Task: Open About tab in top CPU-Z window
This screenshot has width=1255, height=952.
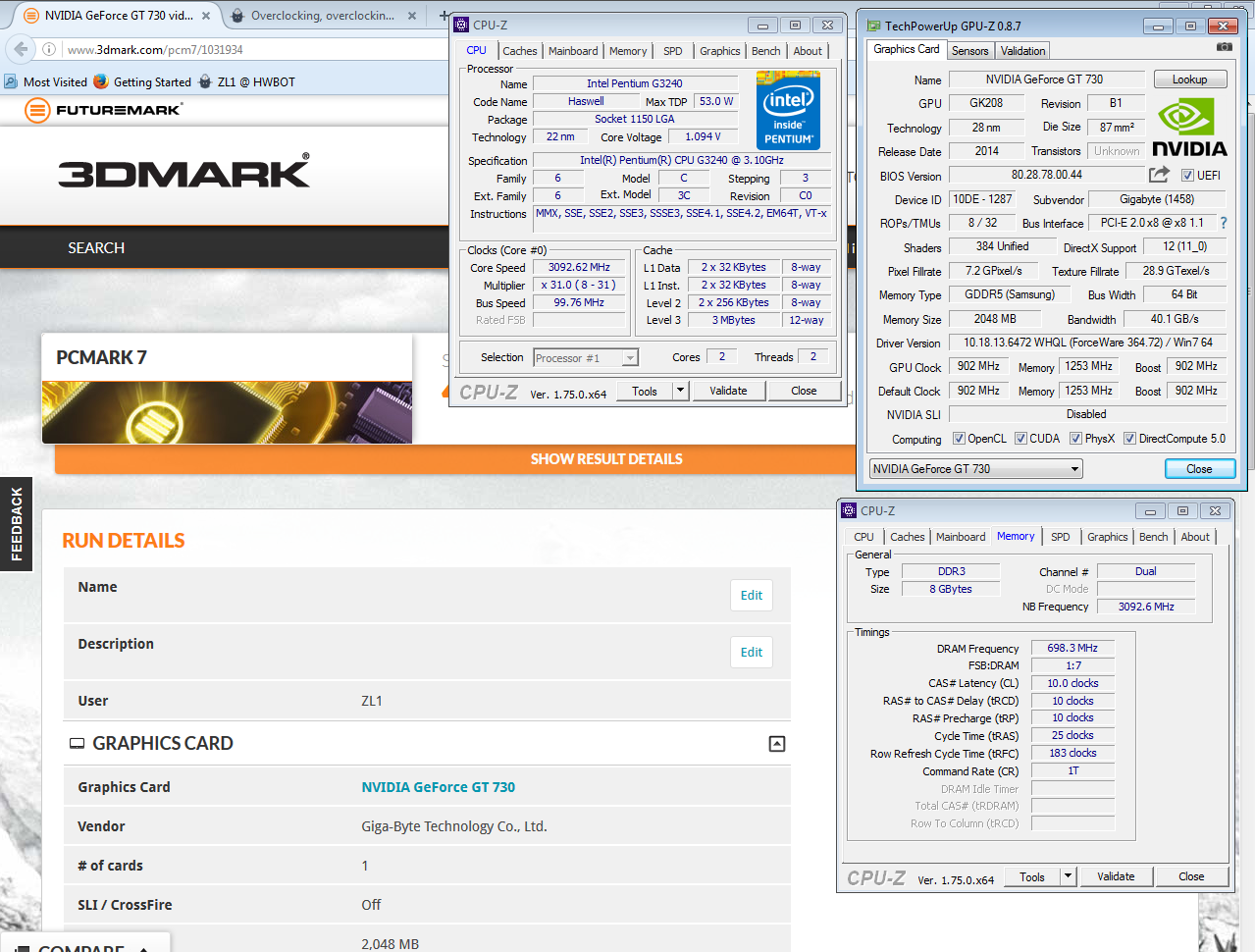Action: [x=808, y=51]
